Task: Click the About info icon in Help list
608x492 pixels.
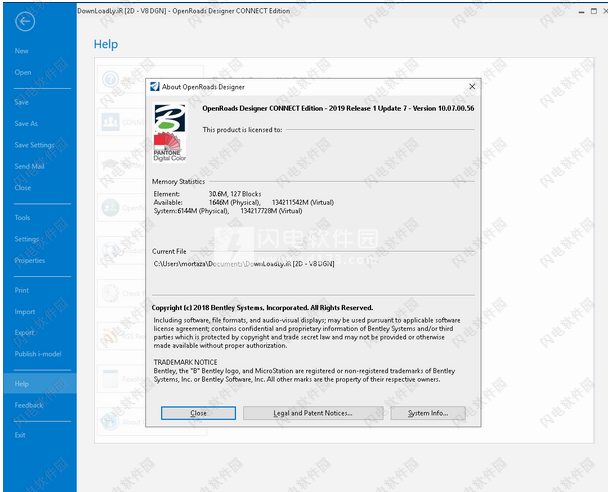Action: pos(110,421)
